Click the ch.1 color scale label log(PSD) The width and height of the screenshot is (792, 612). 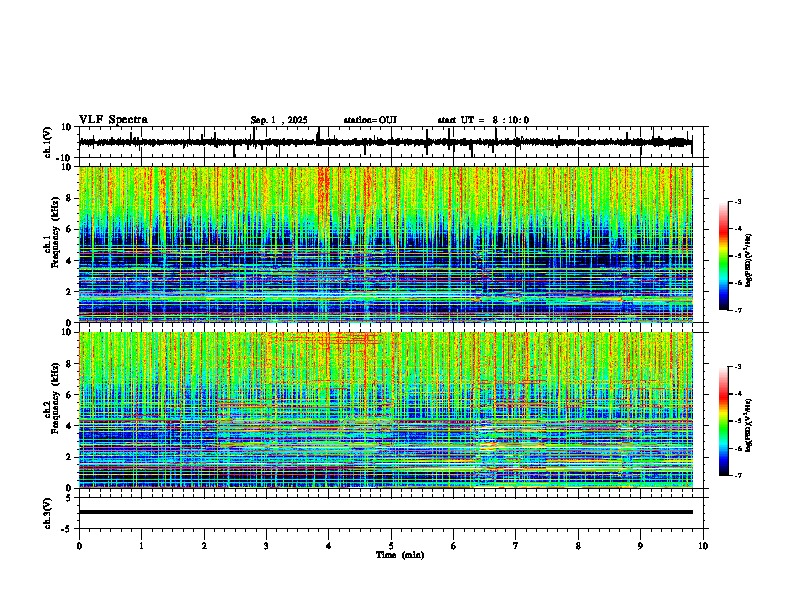(749, 261)
